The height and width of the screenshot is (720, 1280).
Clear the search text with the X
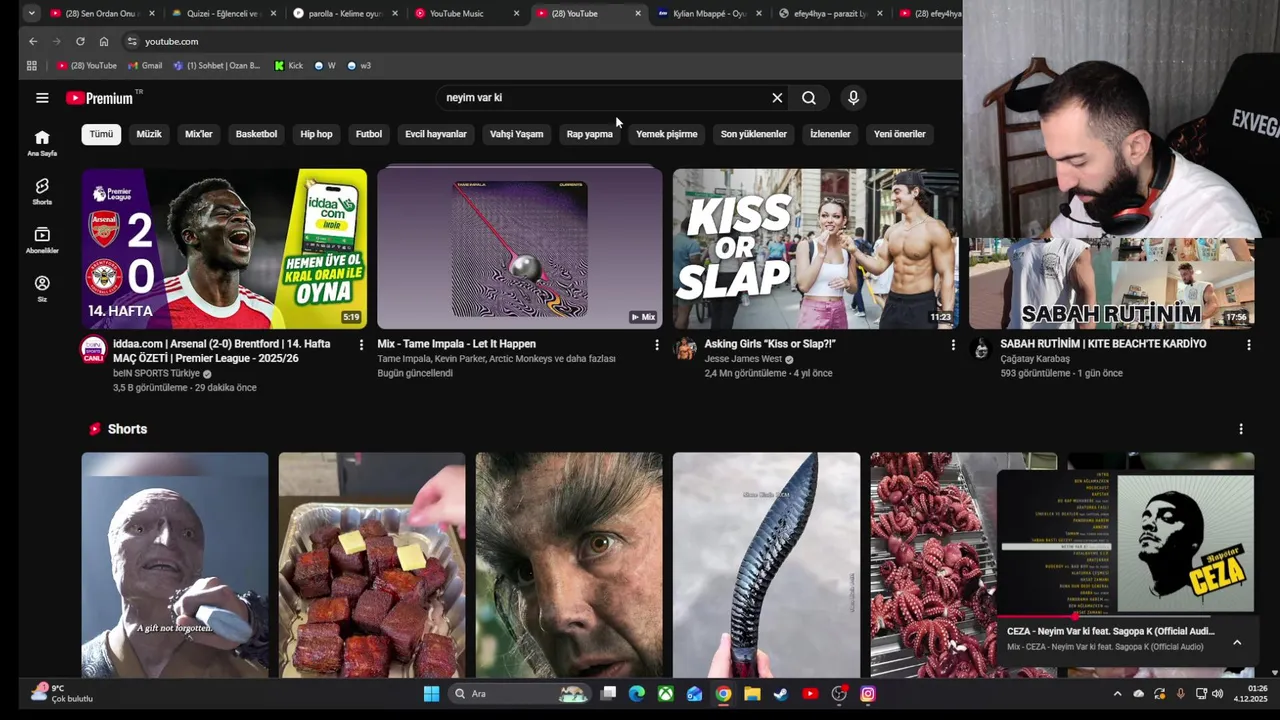point(777,98)
